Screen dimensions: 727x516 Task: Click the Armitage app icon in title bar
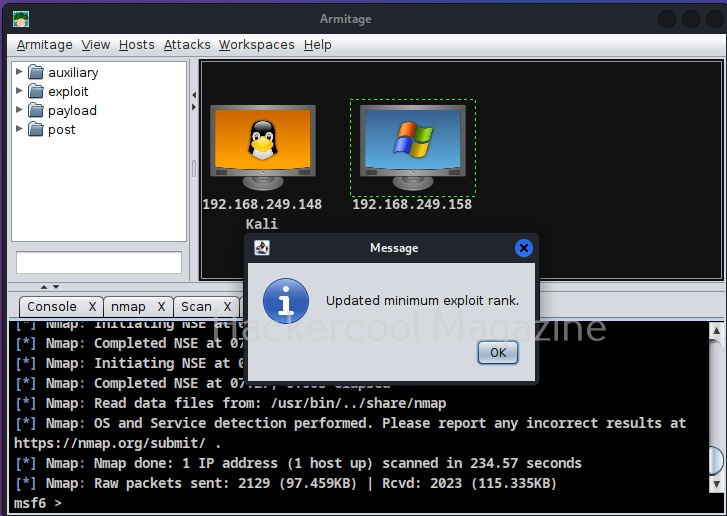pos(21,19)
